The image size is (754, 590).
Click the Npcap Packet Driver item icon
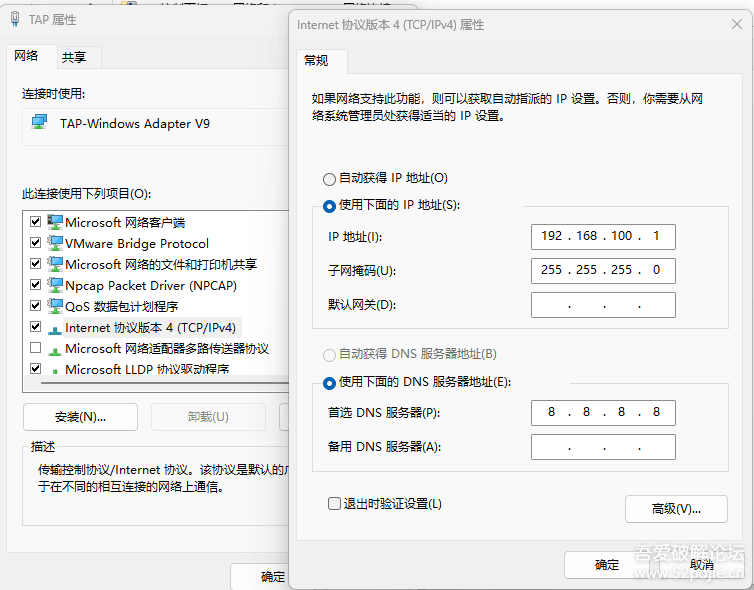pyautogui.click(x=55, y=285)
